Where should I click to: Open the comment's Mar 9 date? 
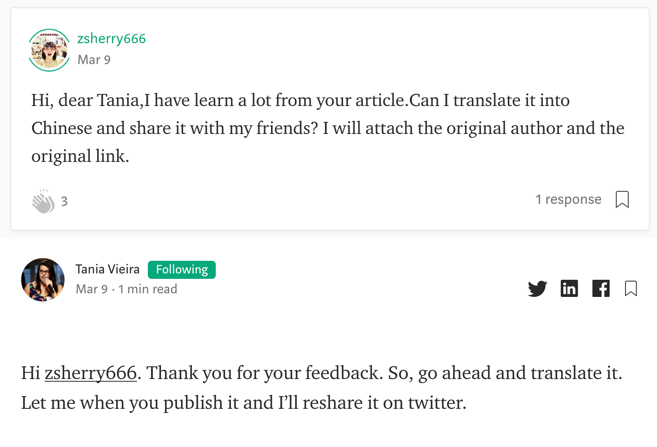click(94, 59)
